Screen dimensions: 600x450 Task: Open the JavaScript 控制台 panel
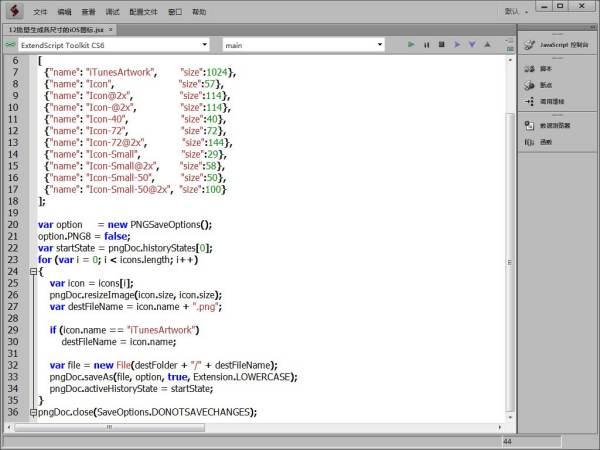557,45
